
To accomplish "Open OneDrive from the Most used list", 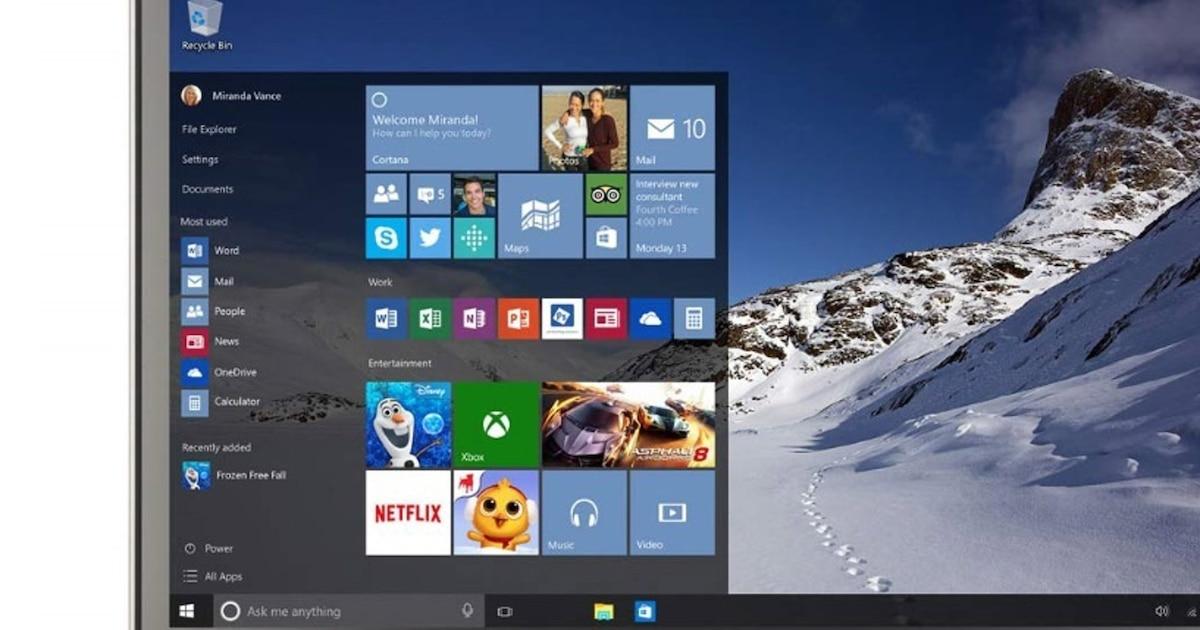I will tap(219, 372).
